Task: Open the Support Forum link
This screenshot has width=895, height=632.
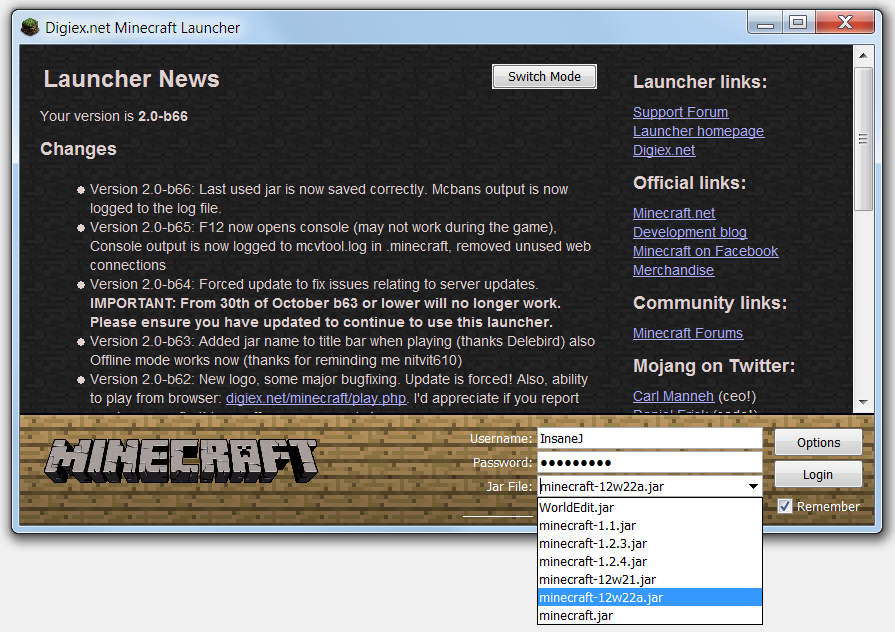Action: tap(680, 112)
